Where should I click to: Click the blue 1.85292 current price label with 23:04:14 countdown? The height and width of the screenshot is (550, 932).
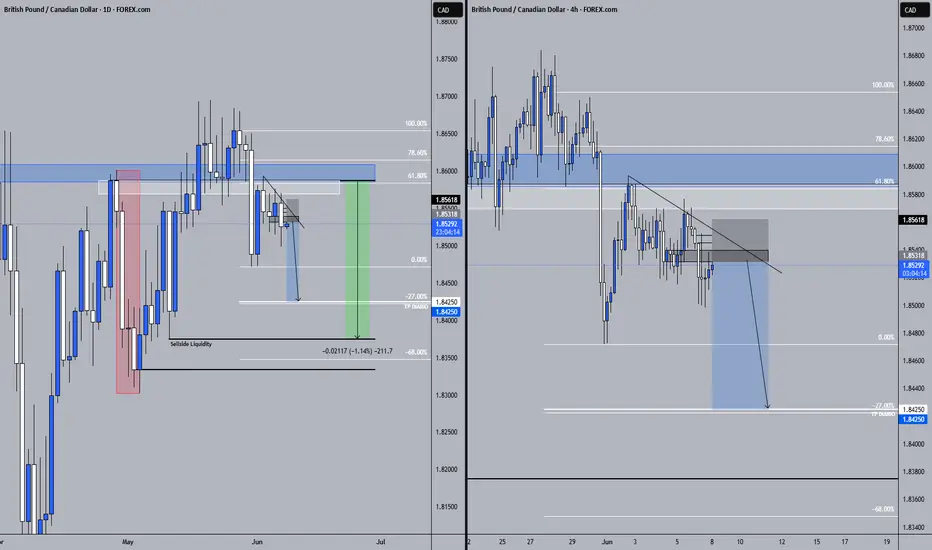(x=447, y=228)
